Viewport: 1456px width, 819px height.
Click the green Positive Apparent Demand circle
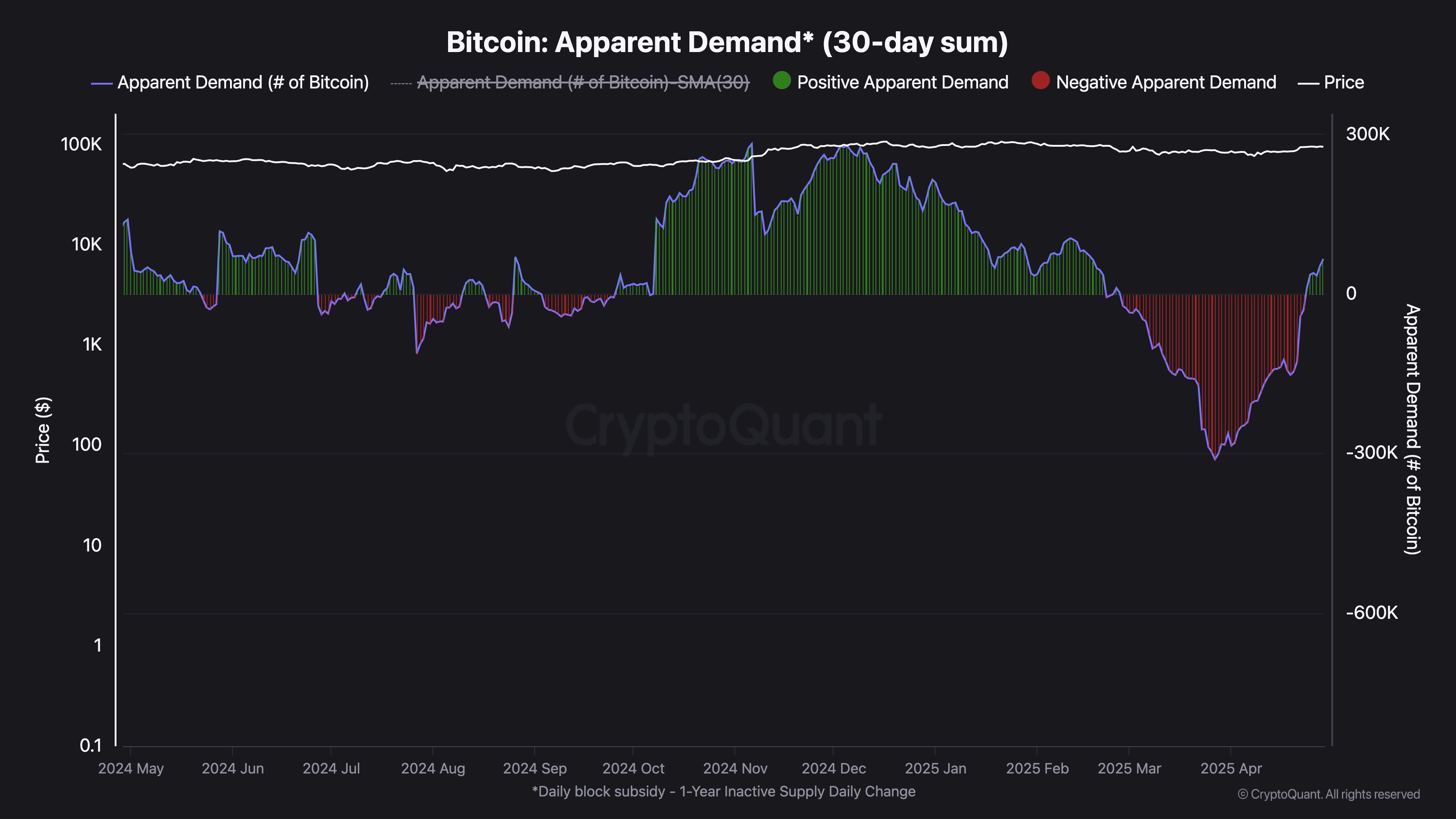click(x=781, y=81)
